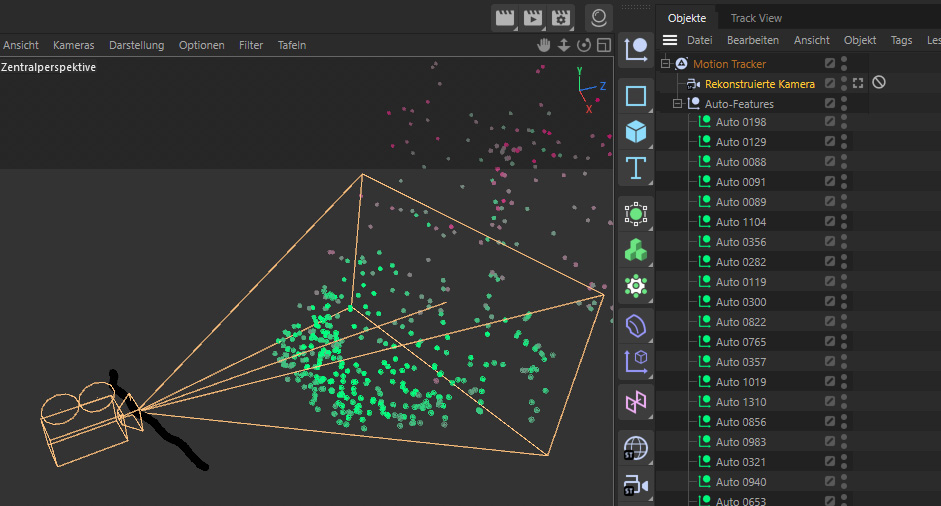This screenshot has width=941, height=506.
Task: Select the Auto 0856 track item
Action: point(741,422)
